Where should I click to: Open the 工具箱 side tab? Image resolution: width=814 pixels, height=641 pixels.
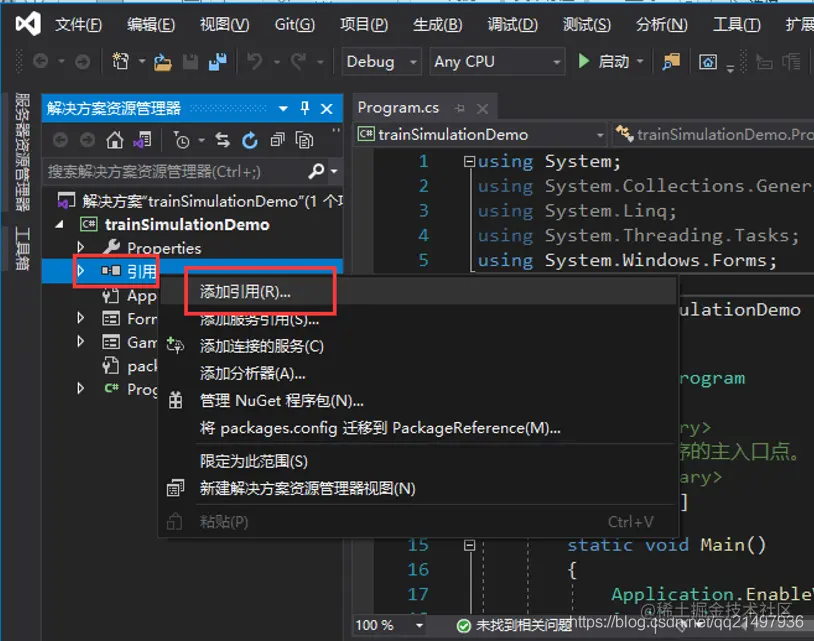pos(22,248)
